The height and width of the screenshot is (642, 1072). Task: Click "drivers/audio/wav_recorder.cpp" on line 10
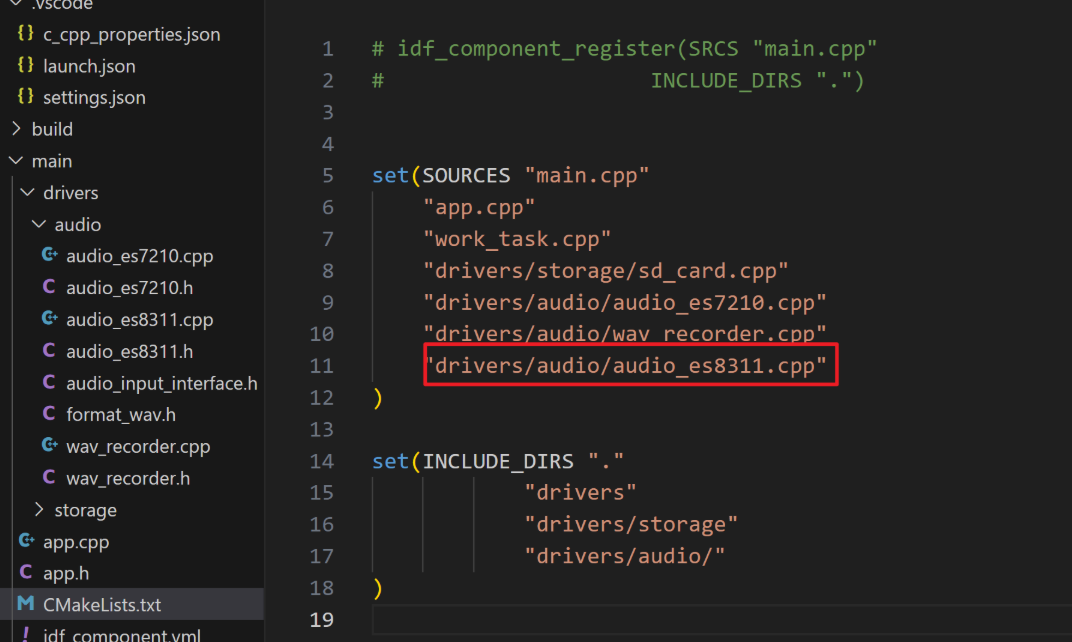coord(625,334)
